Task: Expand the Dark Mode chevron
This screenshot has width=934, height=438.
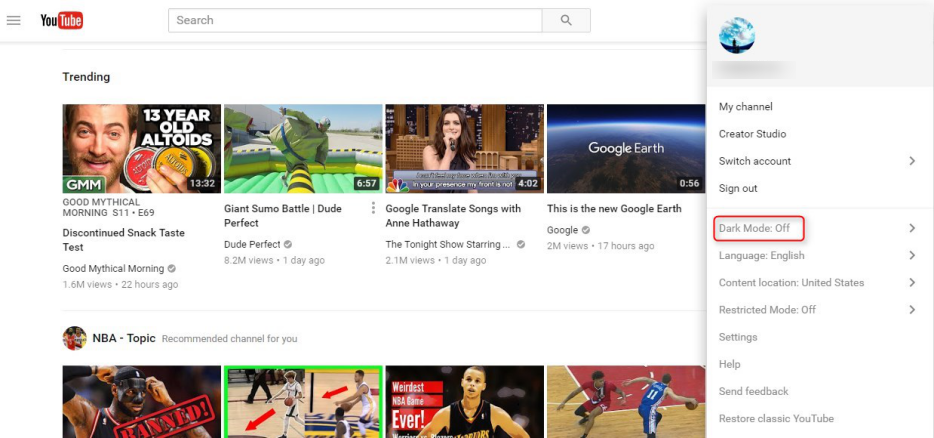Action: coord(912,228)
